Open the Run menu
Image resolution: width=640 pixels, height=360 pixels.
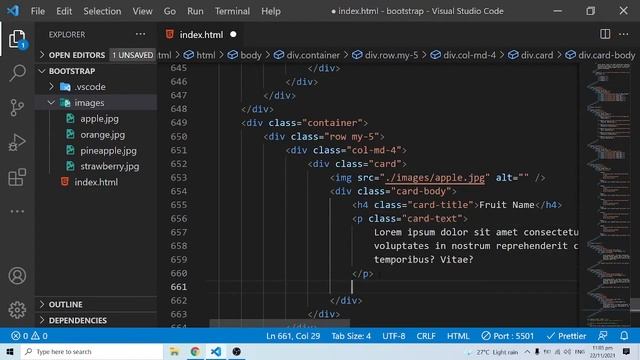195,11
